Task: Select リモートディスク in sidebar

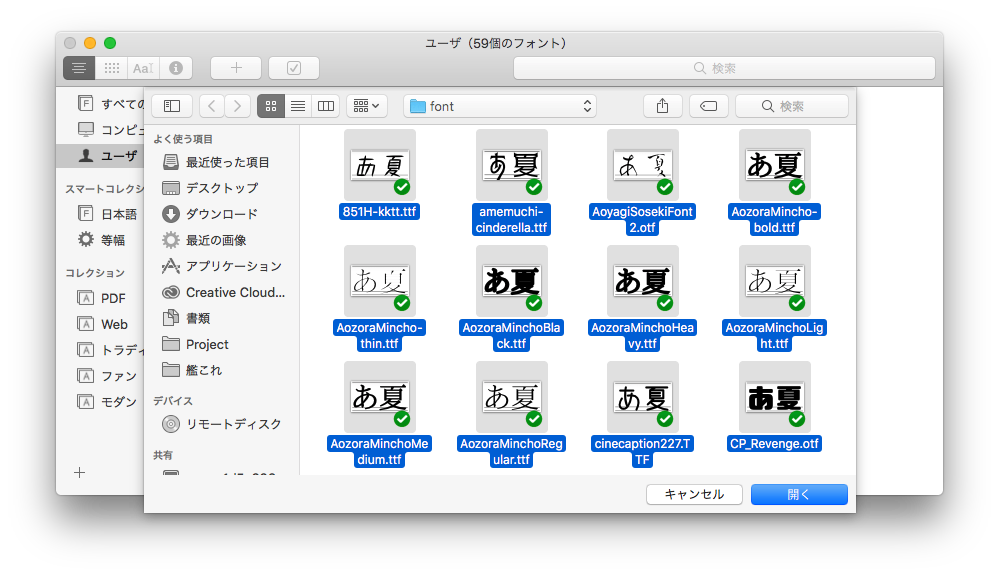Action: click(222, 424)
